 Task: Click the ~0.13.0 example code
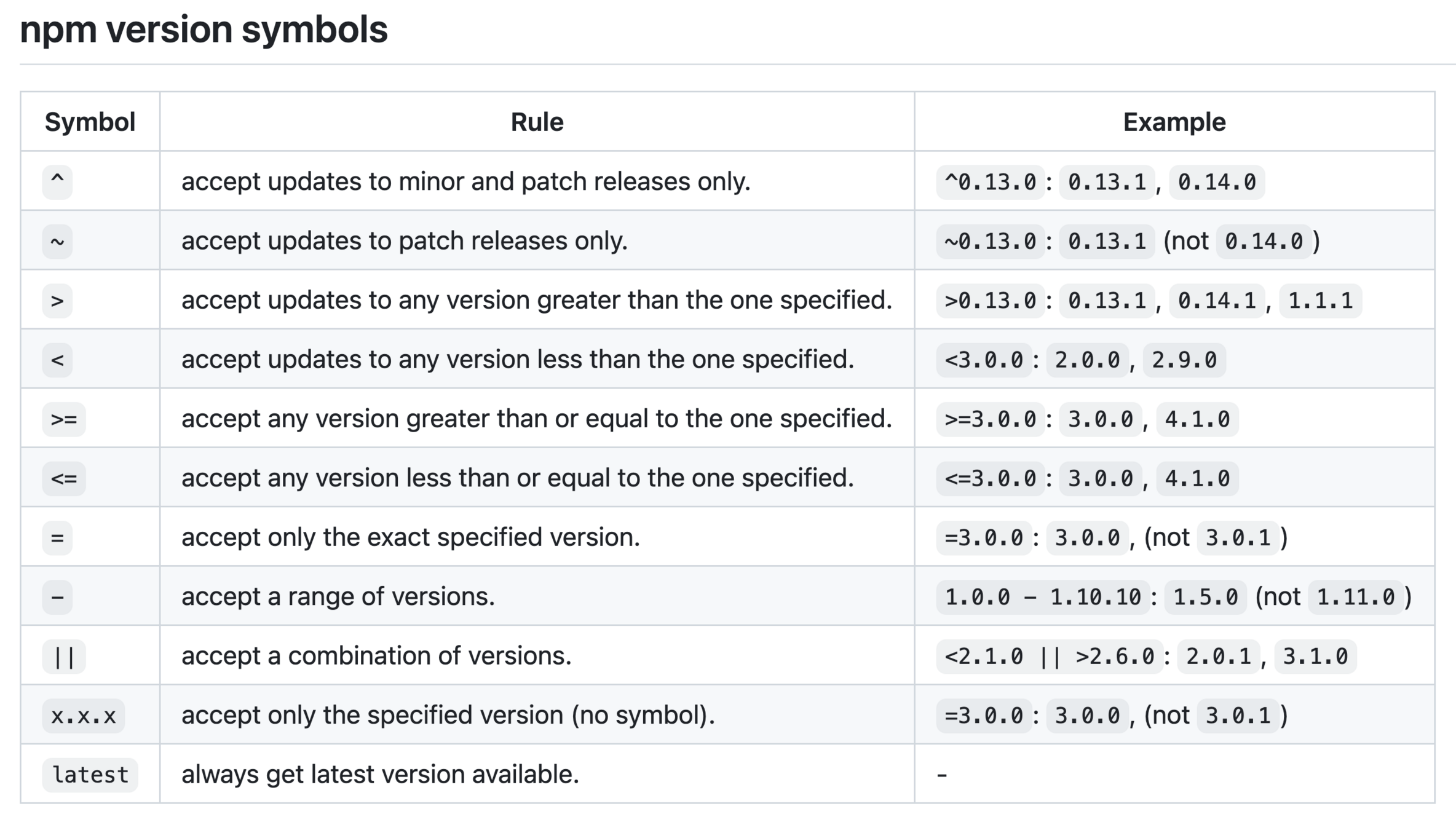991,241
